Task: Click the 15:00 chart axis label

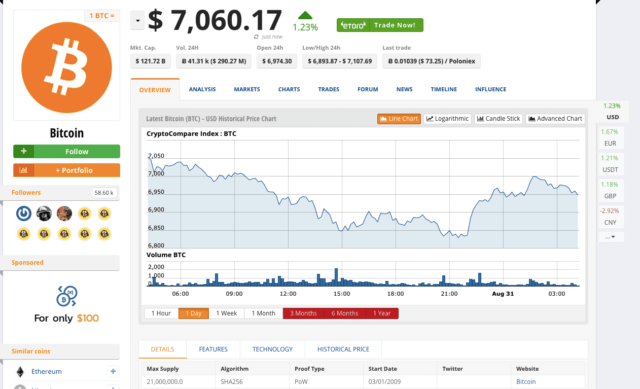Action: [342, 294]
